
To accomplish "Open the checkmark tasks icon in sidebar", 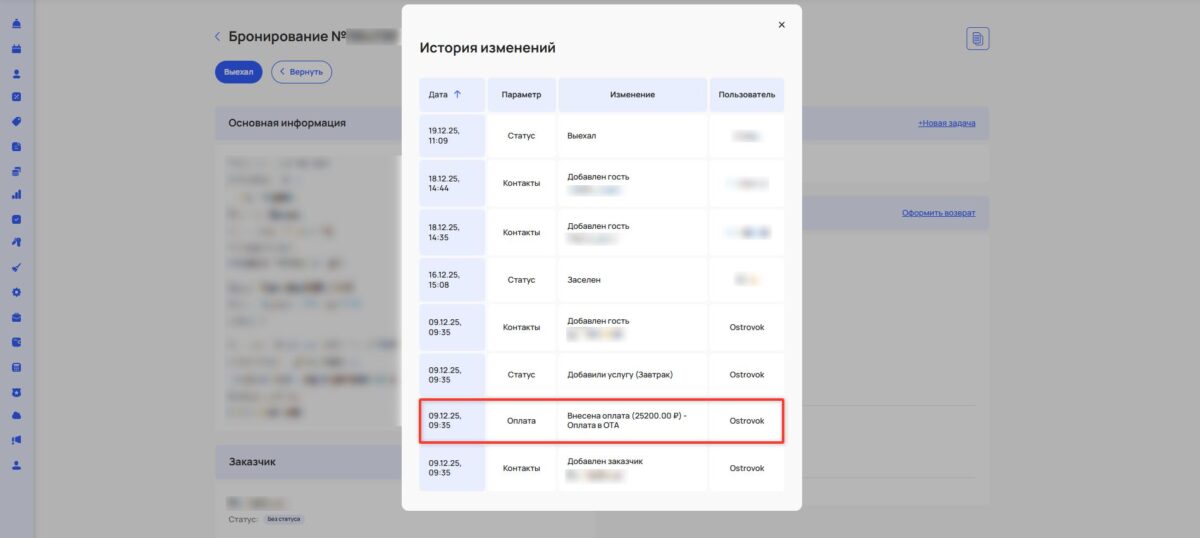I will (x=17, y=219).
